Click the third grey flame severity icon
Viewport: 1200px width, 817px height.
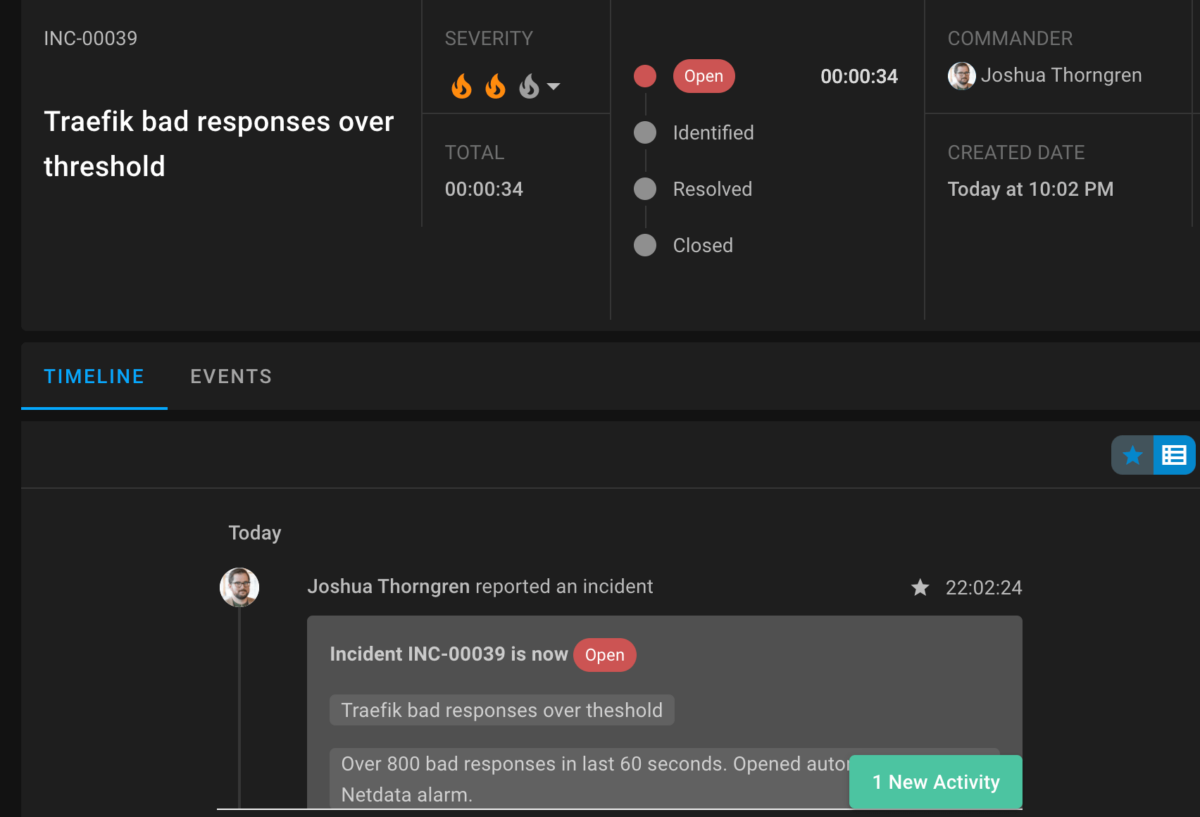tap(529, 87)
